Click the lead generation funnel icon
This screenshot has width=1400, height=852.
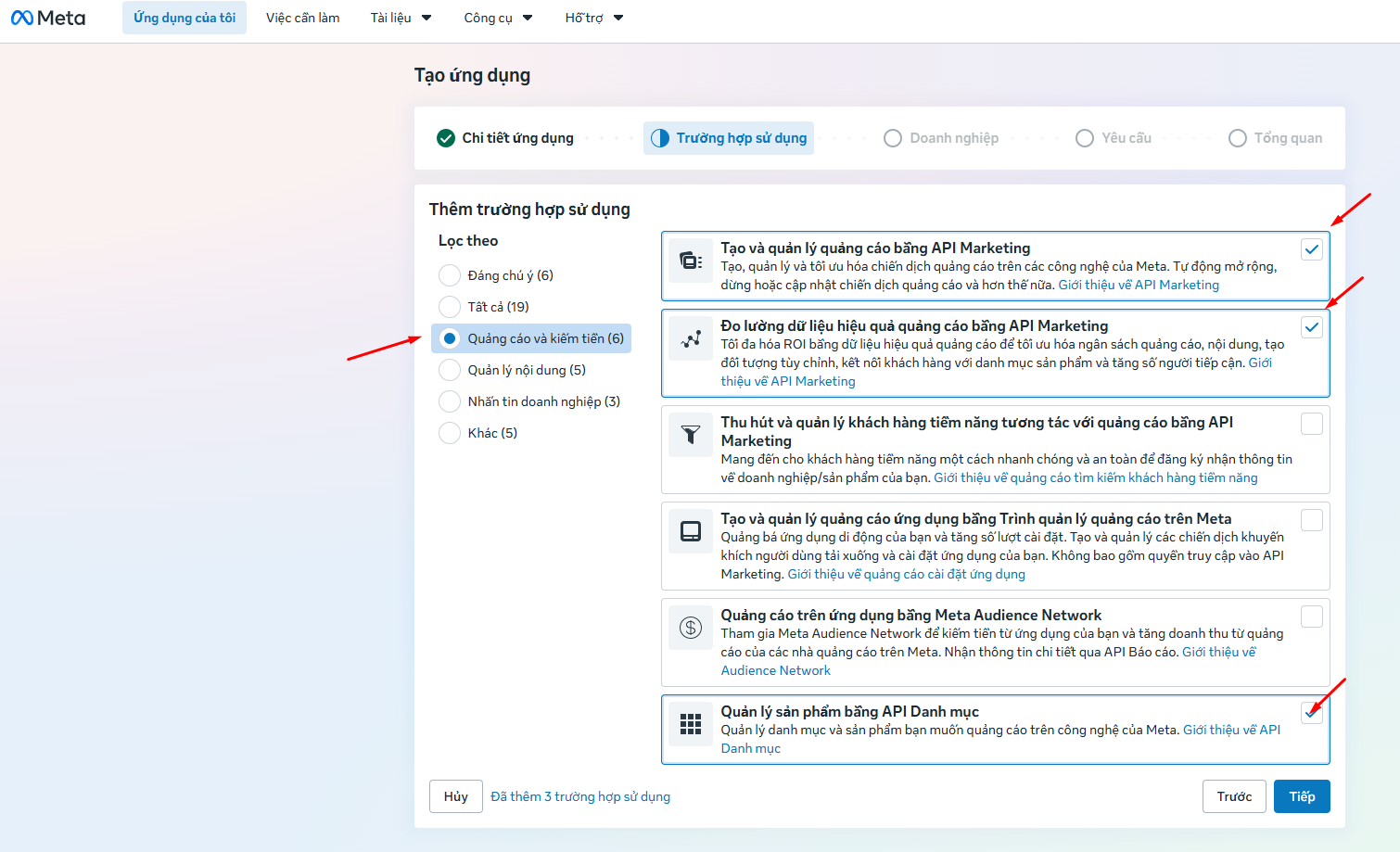click(x=691, y=435)
